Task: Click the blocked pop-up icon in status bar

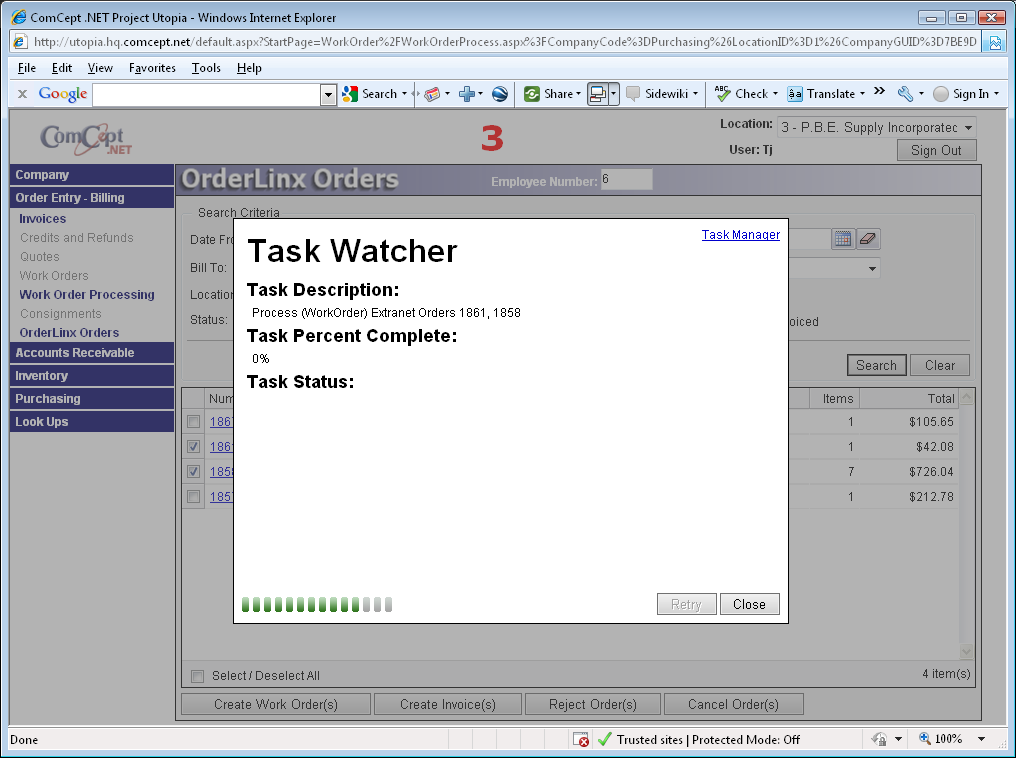Action: click(581, 739)
